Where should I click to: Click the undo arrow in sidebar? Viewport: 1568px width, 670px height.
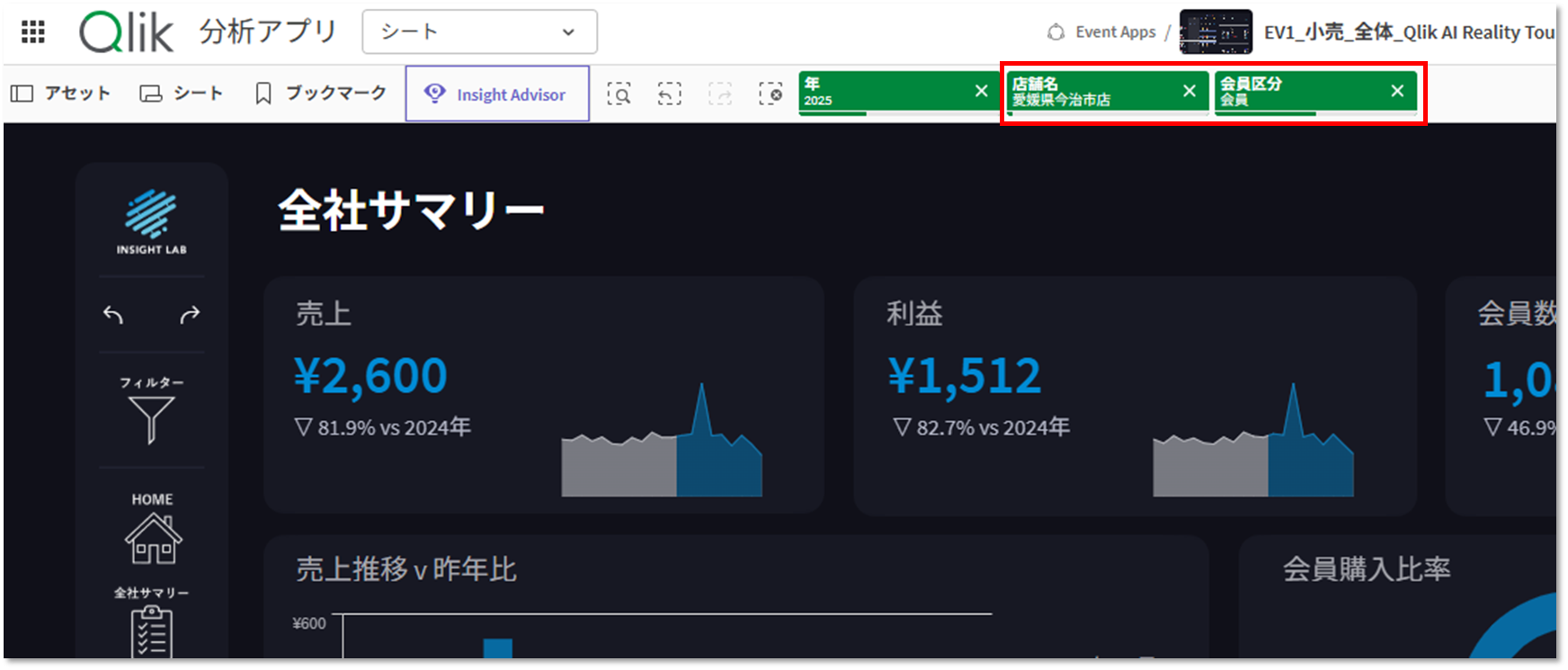pyautogui.click(x=113, y=315)
